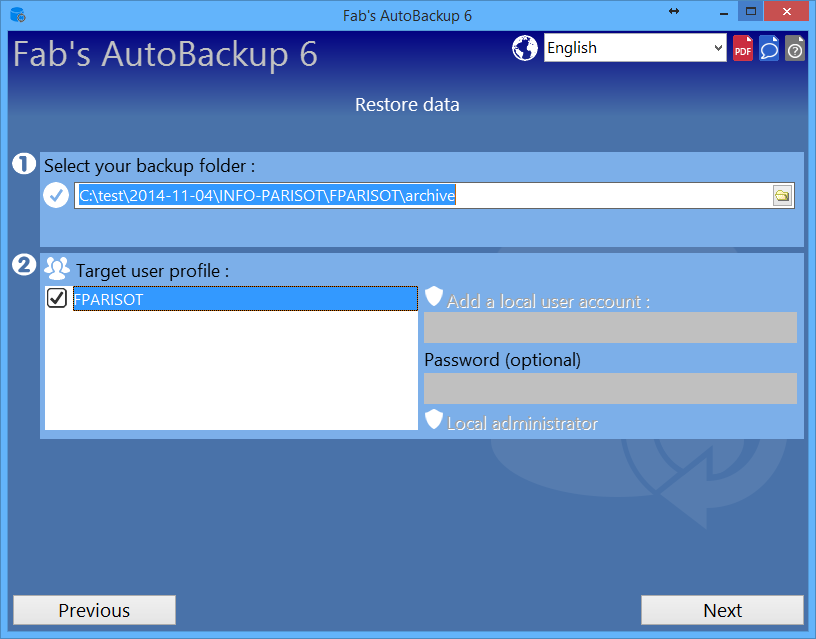816x639 pixels.
Task: Click the Add a local user account field
Action: coord(610,327)
